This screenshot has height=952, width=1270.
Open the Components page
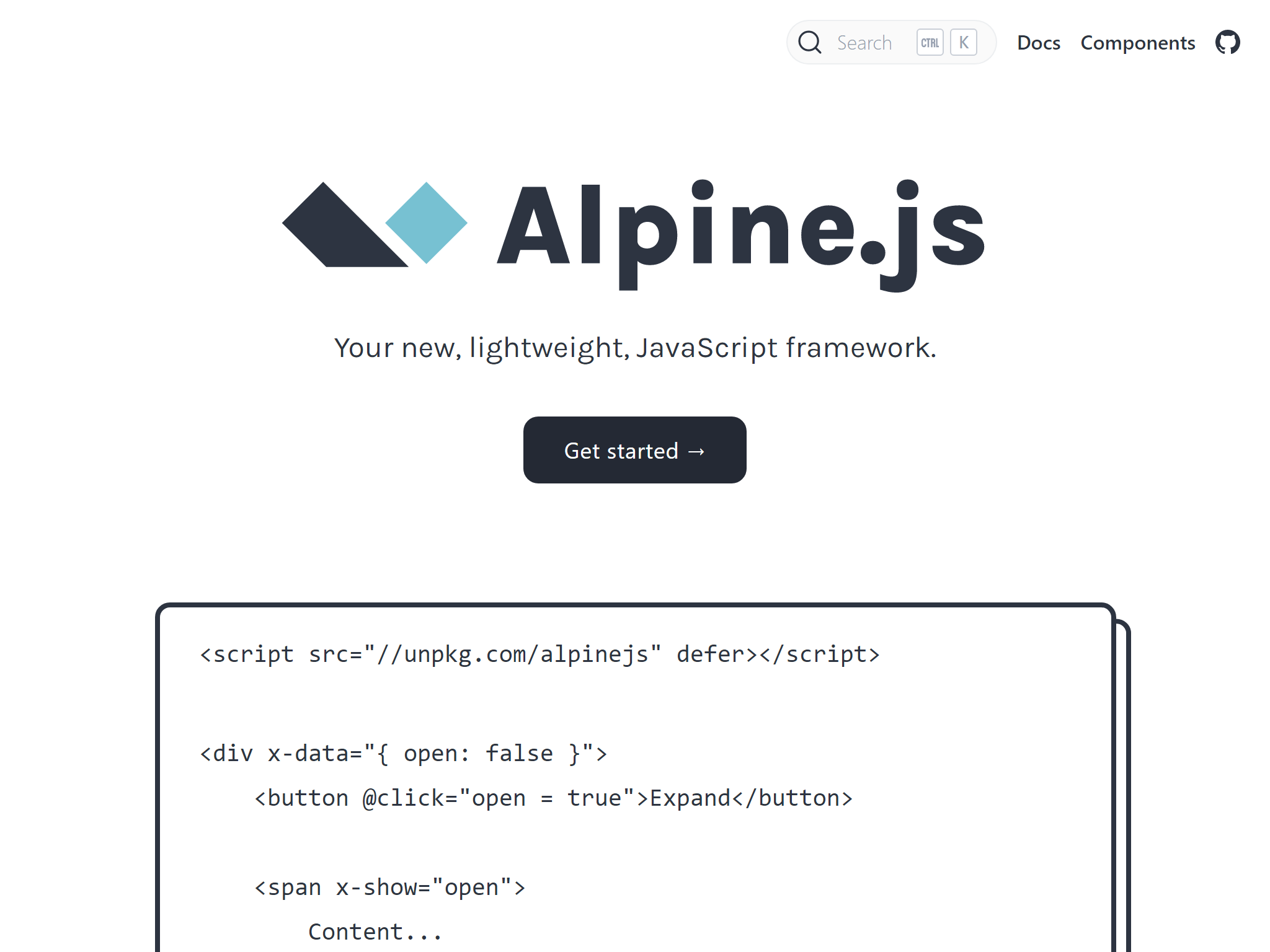pos(1137,42)
